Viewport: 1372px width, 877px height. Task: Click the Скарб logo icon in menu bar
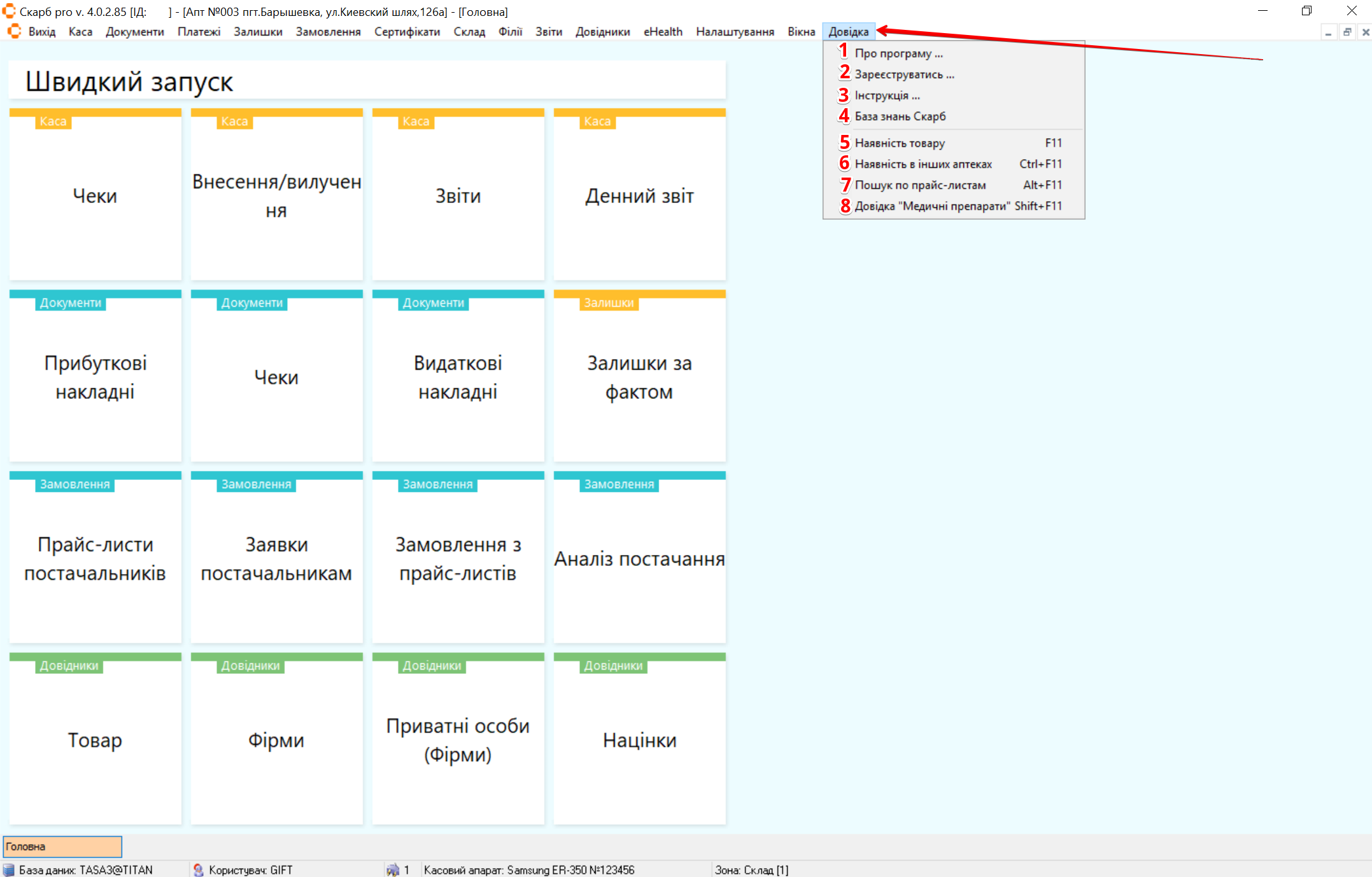tap(14, 31)
